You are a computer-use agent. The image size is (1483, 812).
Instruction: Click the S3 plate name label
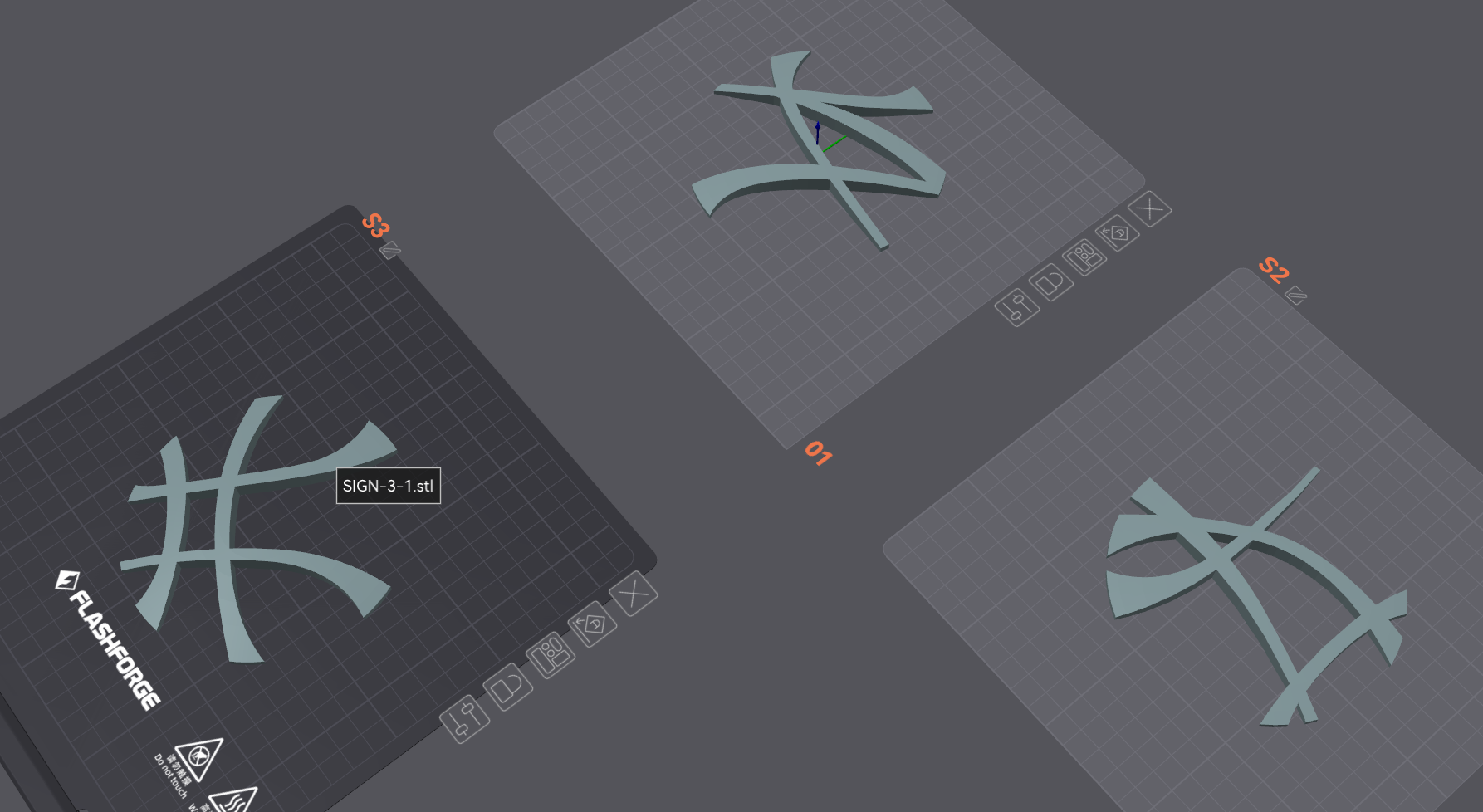pyautogui.click(x=375, y=225)
